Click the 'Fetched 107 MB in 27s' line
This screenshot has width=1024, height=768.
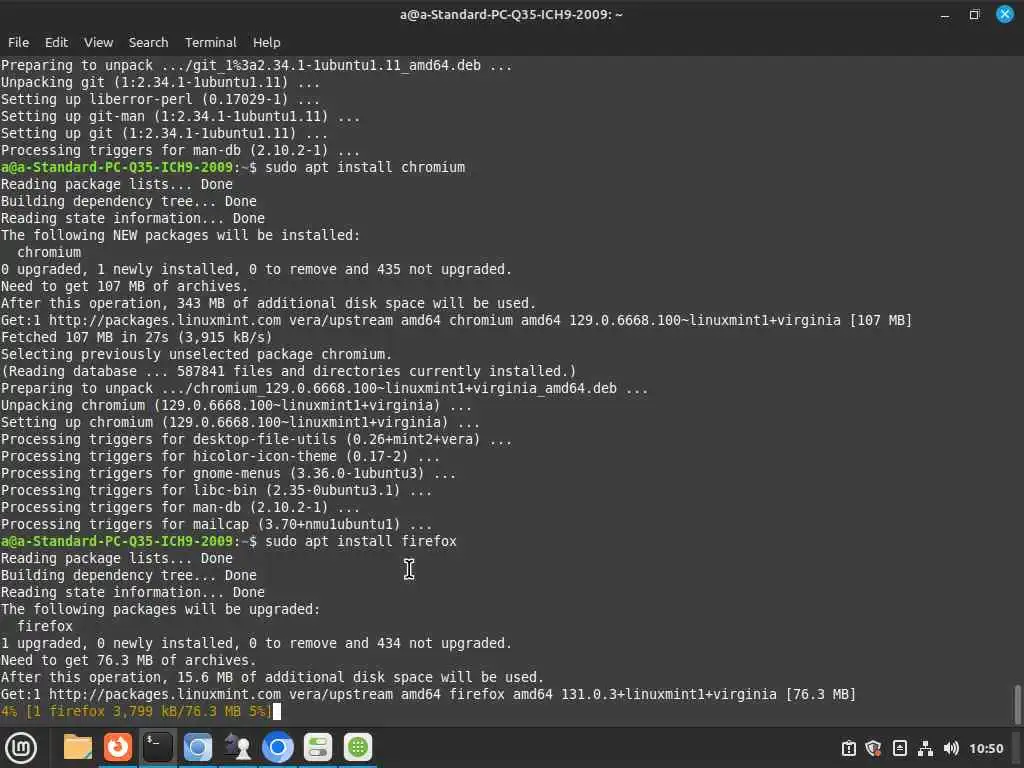point(136,337)
